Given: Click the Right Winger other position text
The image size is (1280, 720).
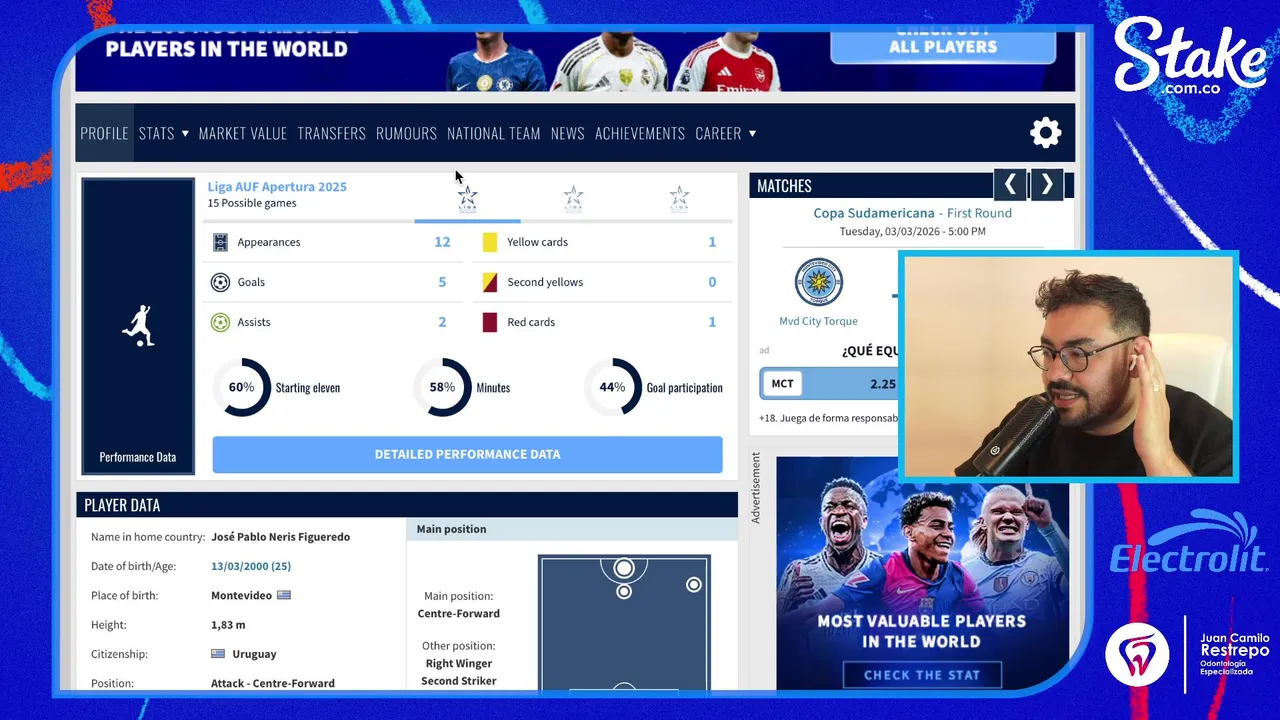Looking at the screenshot, I should 459,663.
